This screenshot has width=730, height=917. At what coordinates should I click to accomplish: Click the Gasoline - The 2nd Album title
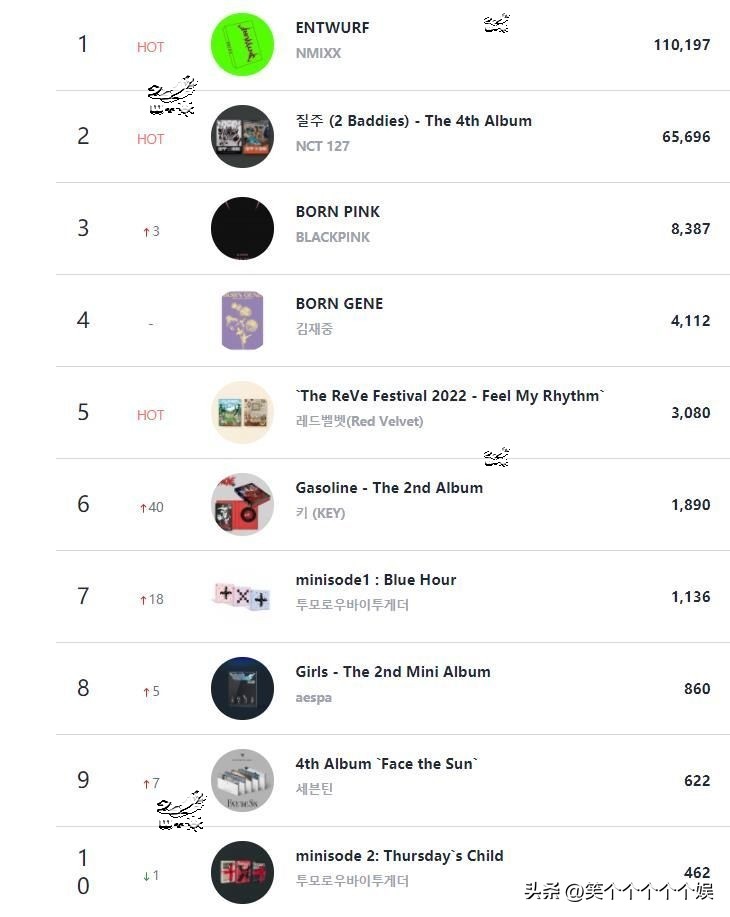pos(389,487)
